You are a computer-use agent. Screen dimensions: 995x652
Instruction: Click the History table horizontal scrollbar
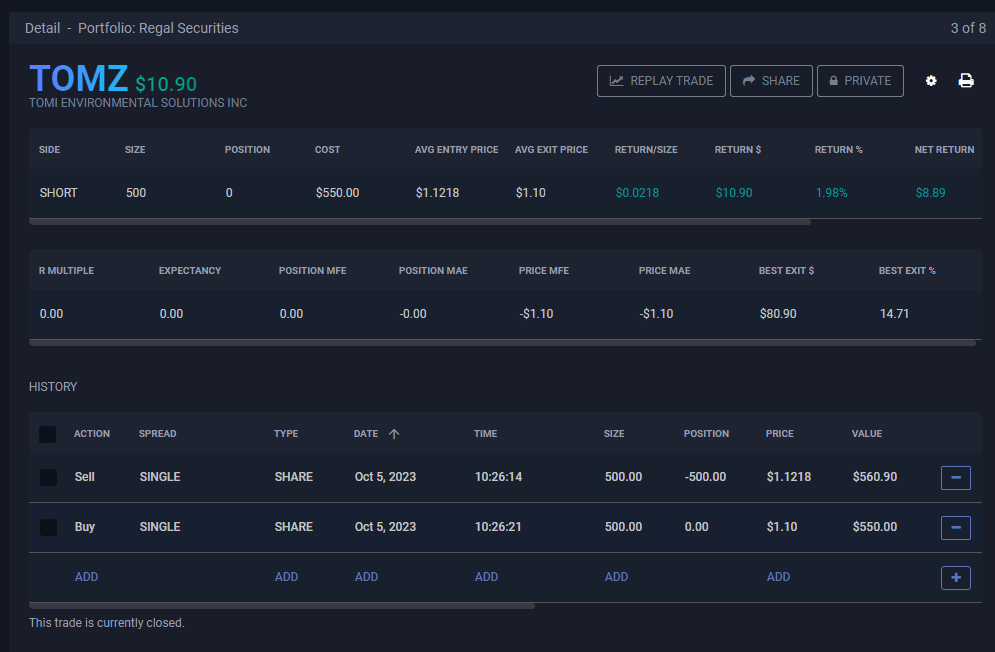(282, 605)
